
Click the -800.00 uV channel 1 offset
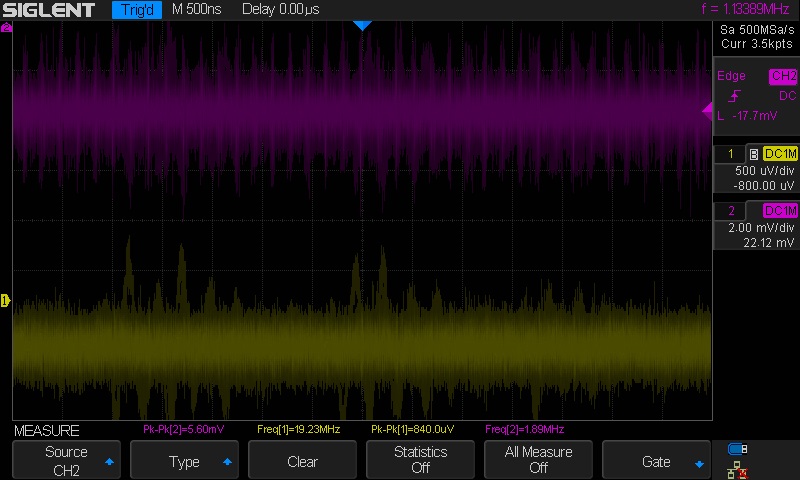[763, 186]
